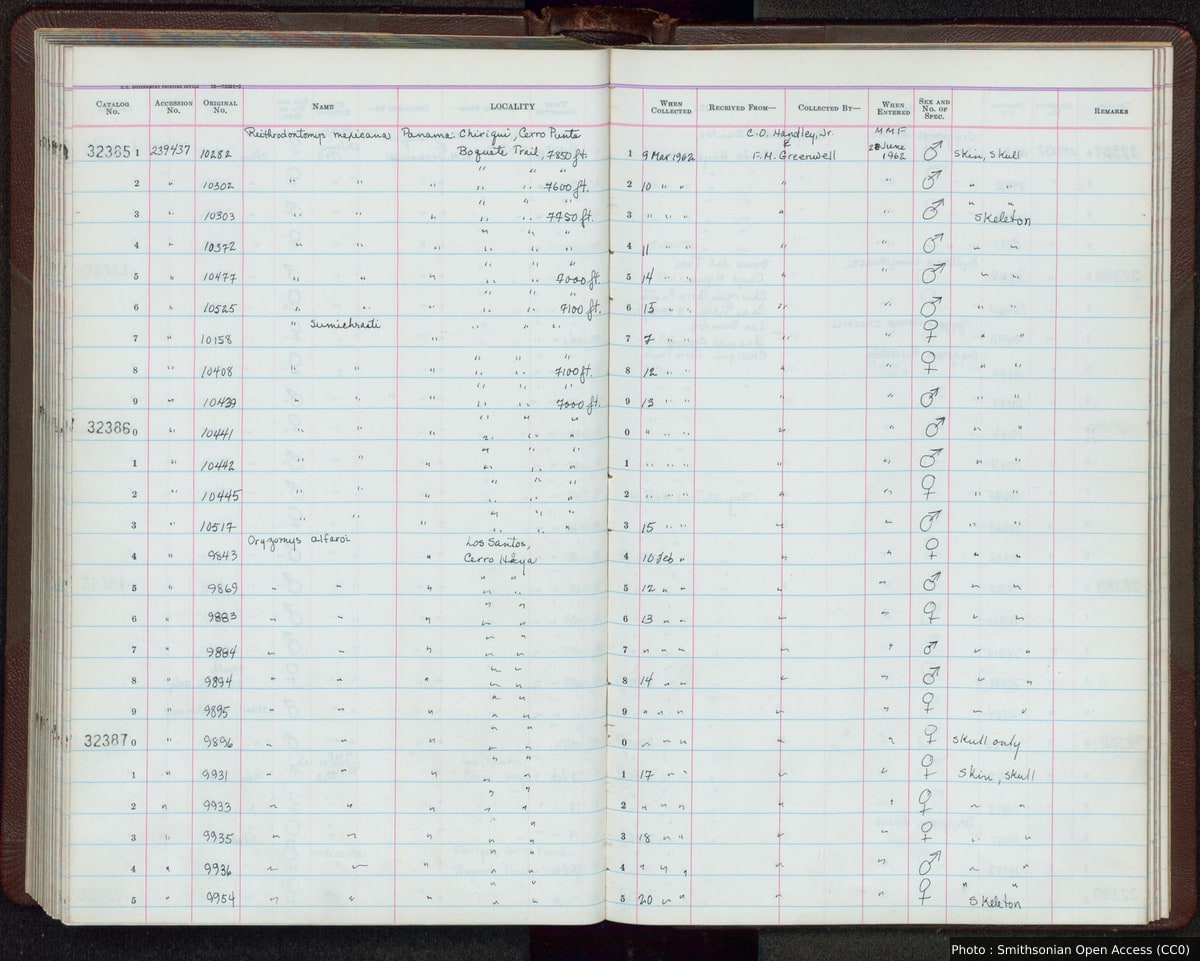Click the female symbol next to 'skull only'
Image resolution: width=1200 pixels, height=961 pixels.
(x=929, y=736)
